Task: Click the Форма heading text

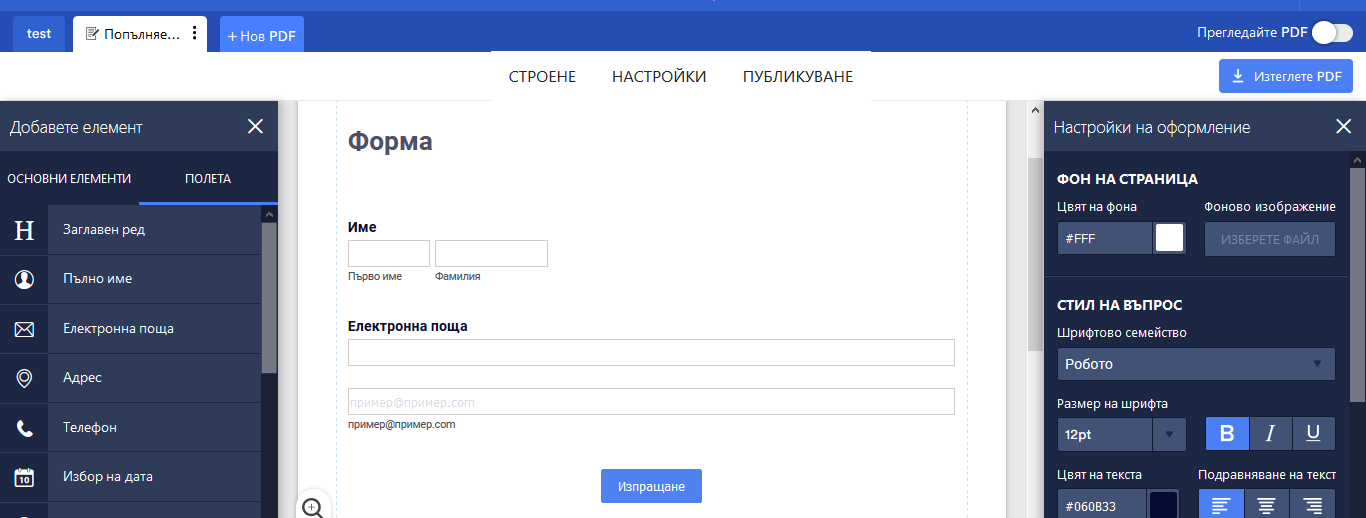Action: [390, 141]
